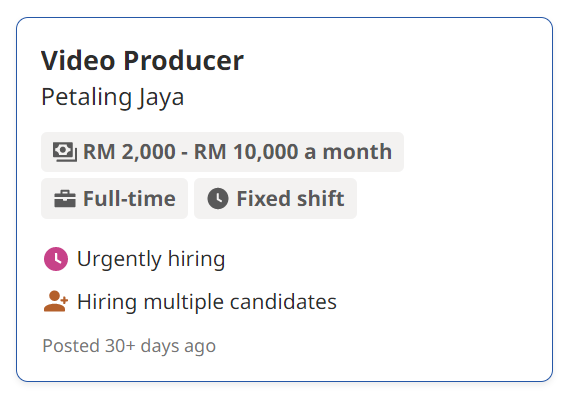Click the Petaling Jaya location text
Viewport: 565px width, 393px height.
tap(112, 97)
